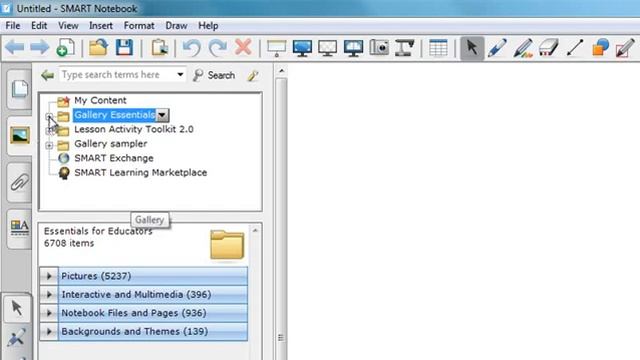This screenshot has height=360, width=640.
Task: Open Properties side tab
Action: [20, 229]
